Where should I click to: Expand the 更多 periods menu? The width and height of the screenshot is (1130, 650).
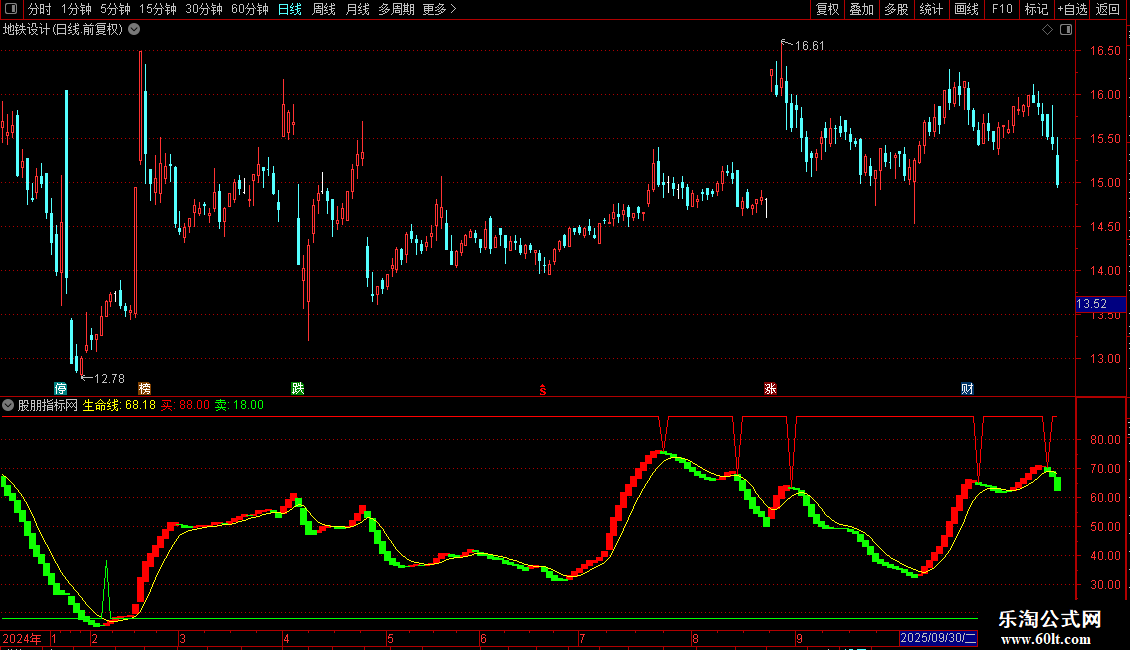[x=439, y=9]
